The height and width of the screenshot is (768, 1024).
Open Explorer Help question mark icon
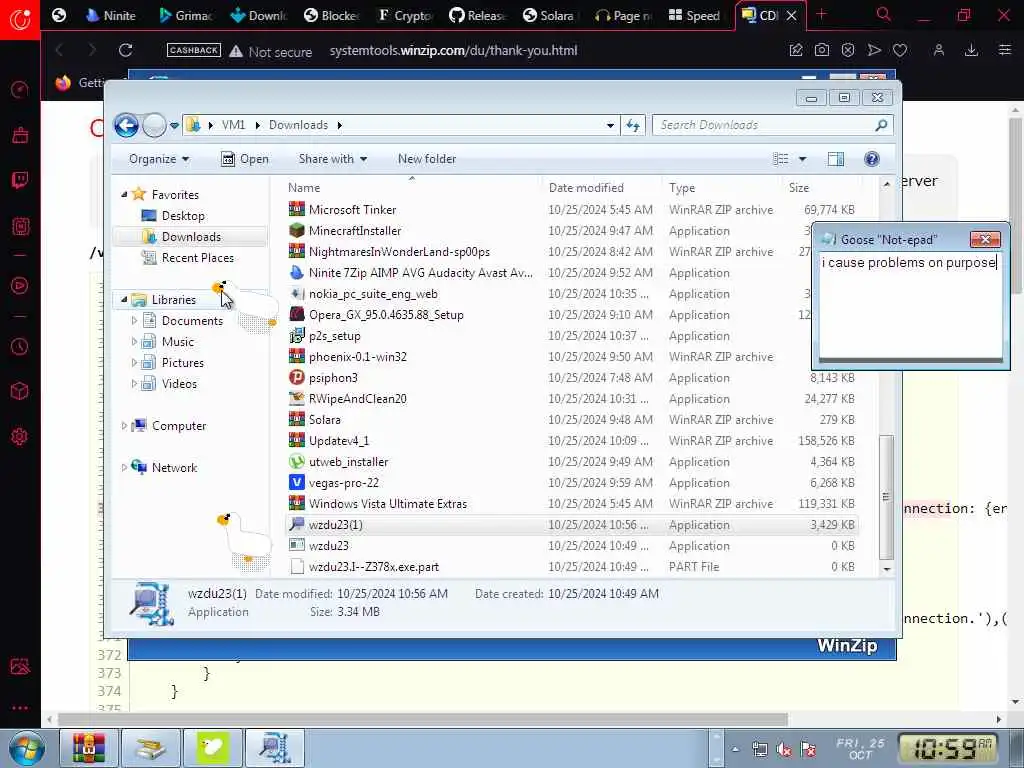pyautogui.click(x=871, y=159)
